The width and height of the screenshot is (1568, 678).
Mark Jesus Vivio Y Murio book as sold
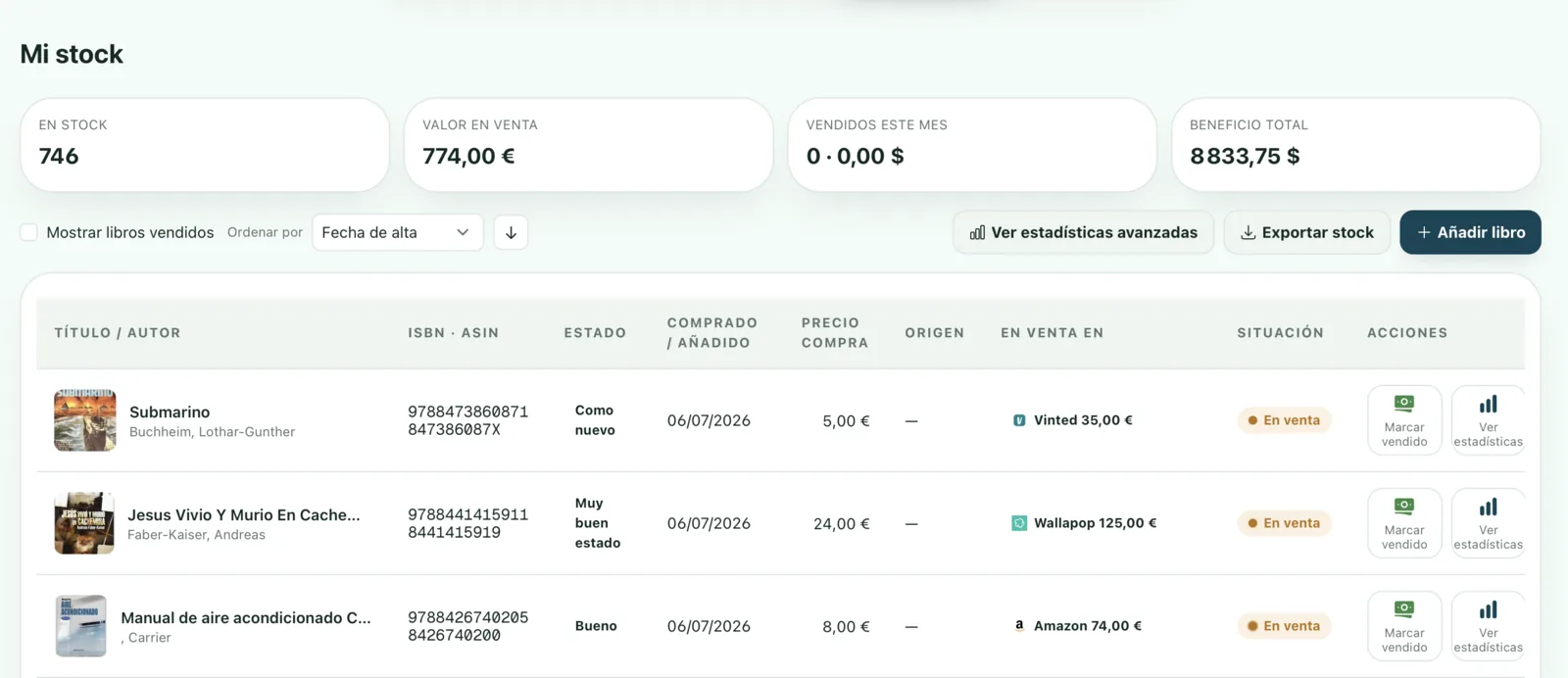(x=1404, y=523)
